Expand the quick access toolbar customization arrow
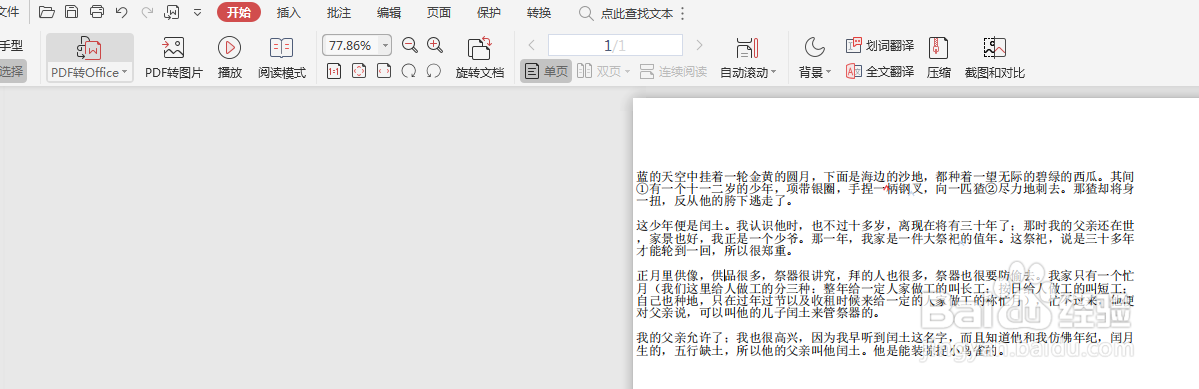This screenshot has height=389, width=1199. (197, 13)
